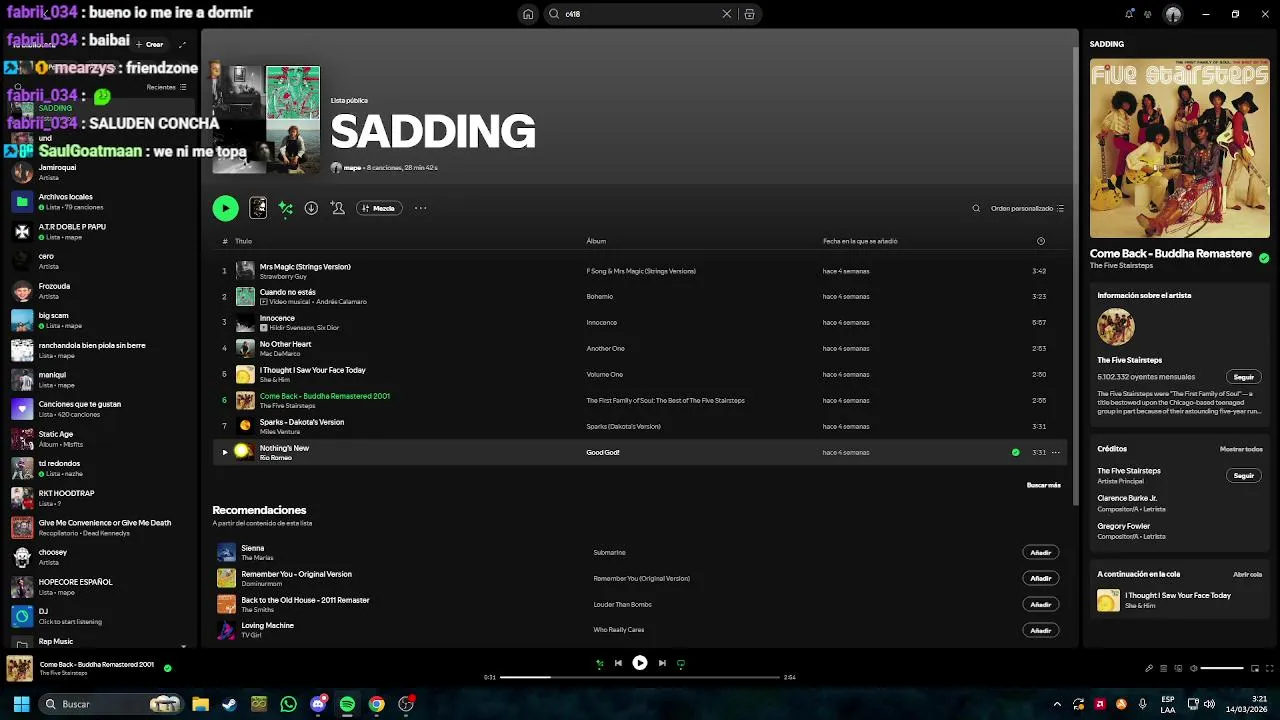
Task: Add Sienna to playlist with Añadir
Action: click(1041, 552)
